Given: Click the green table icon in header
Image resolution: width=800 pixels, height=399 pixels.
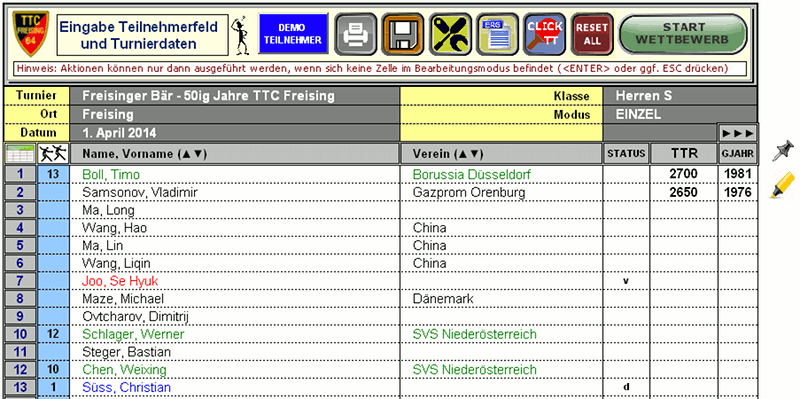Looking at the screenshot, I should (20, 154).
